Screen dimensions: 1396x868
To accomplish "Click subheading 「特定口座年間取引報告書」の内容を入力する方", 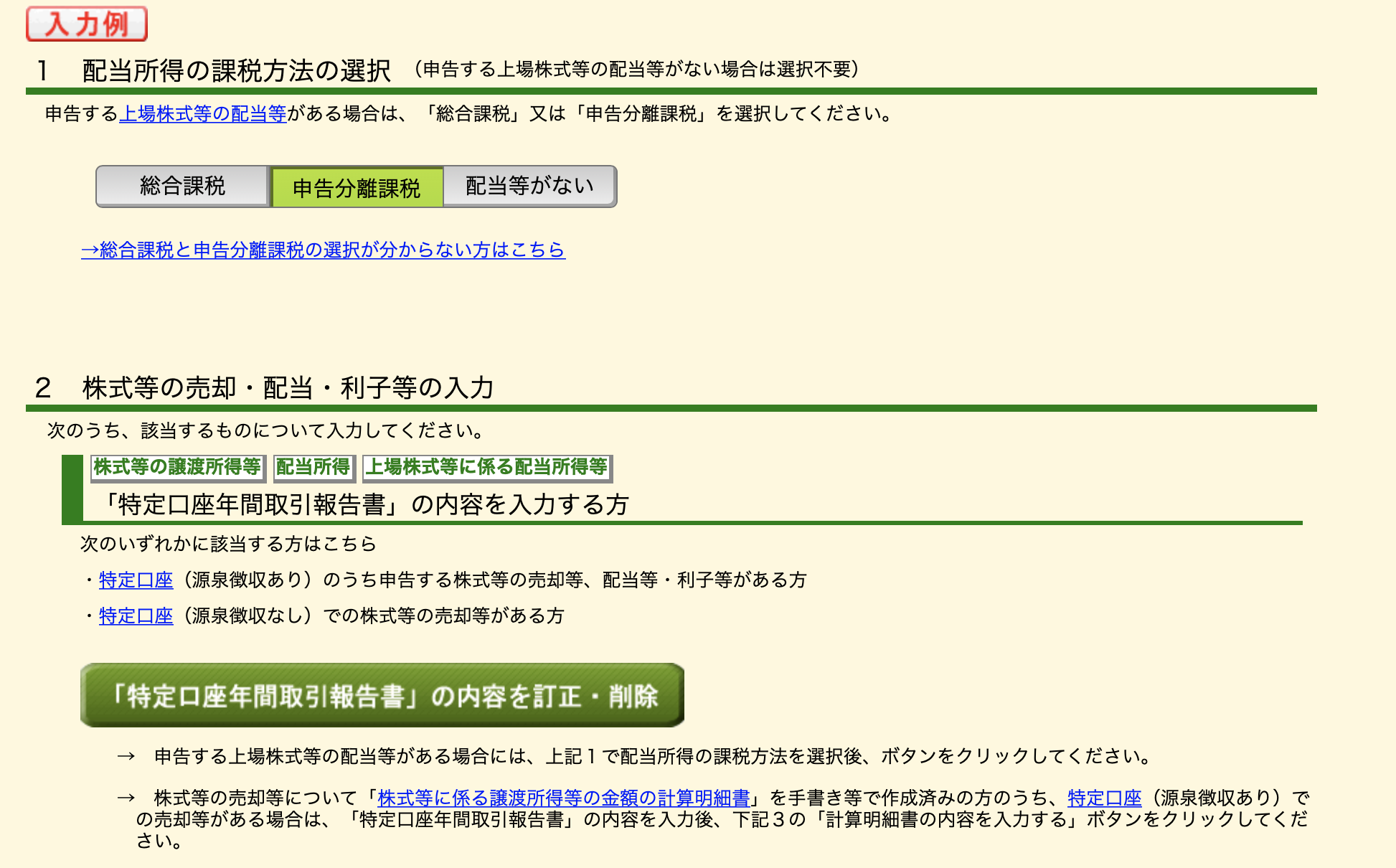I will point(364,504).
